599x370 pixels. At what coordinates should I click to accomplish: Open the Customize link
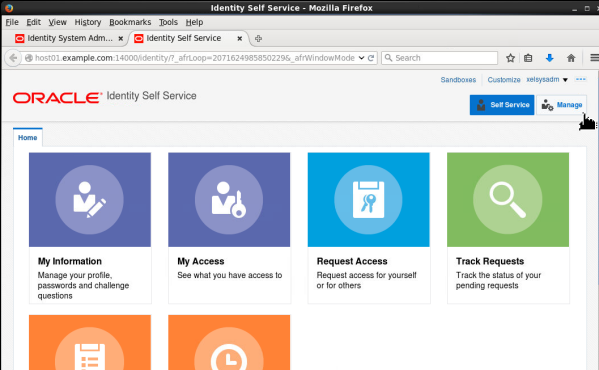click(503, 80)
